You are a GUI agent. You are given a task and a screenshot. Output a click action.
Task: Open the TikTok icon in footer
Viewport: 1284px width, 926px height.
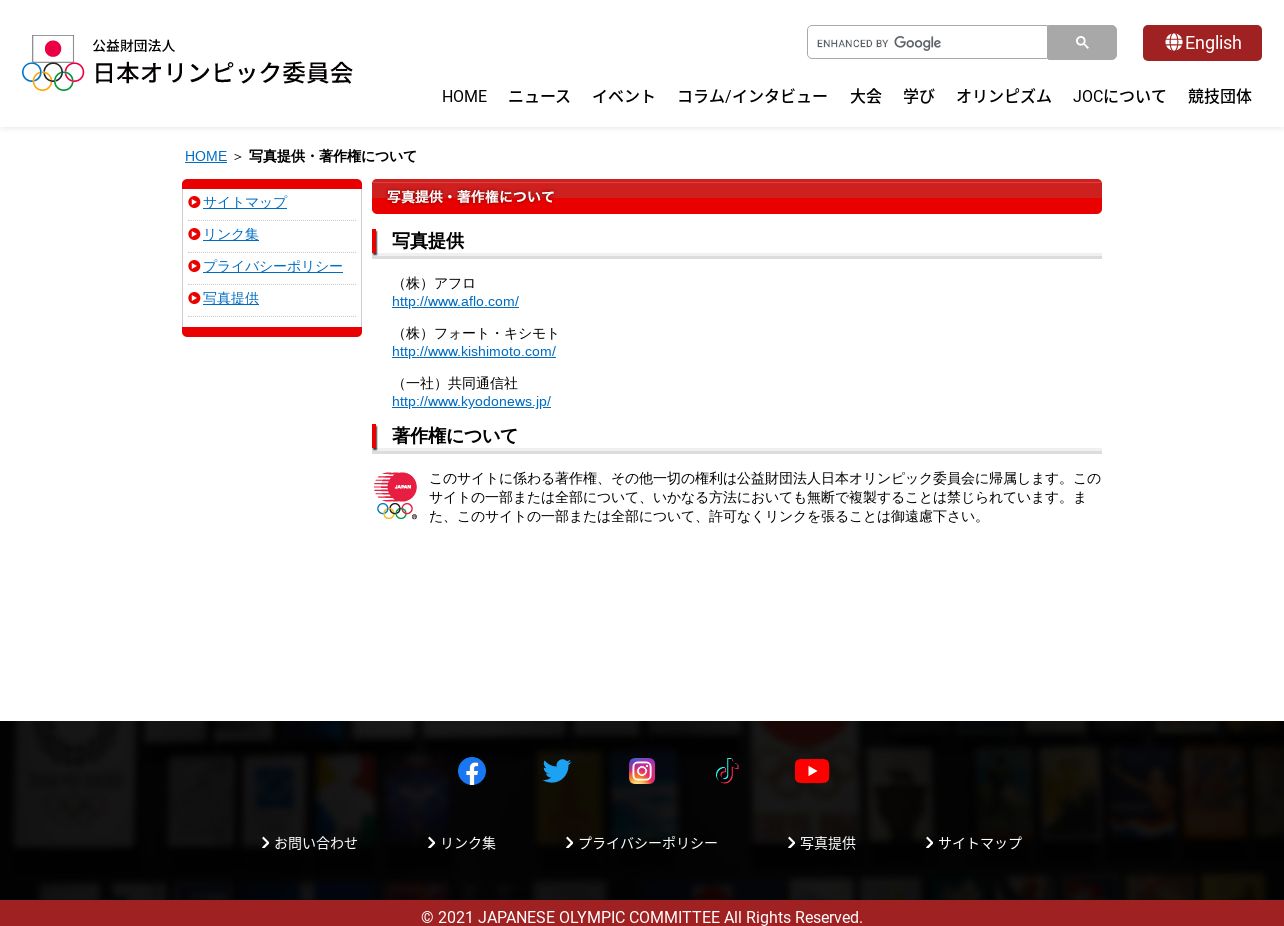coord(727,771)
